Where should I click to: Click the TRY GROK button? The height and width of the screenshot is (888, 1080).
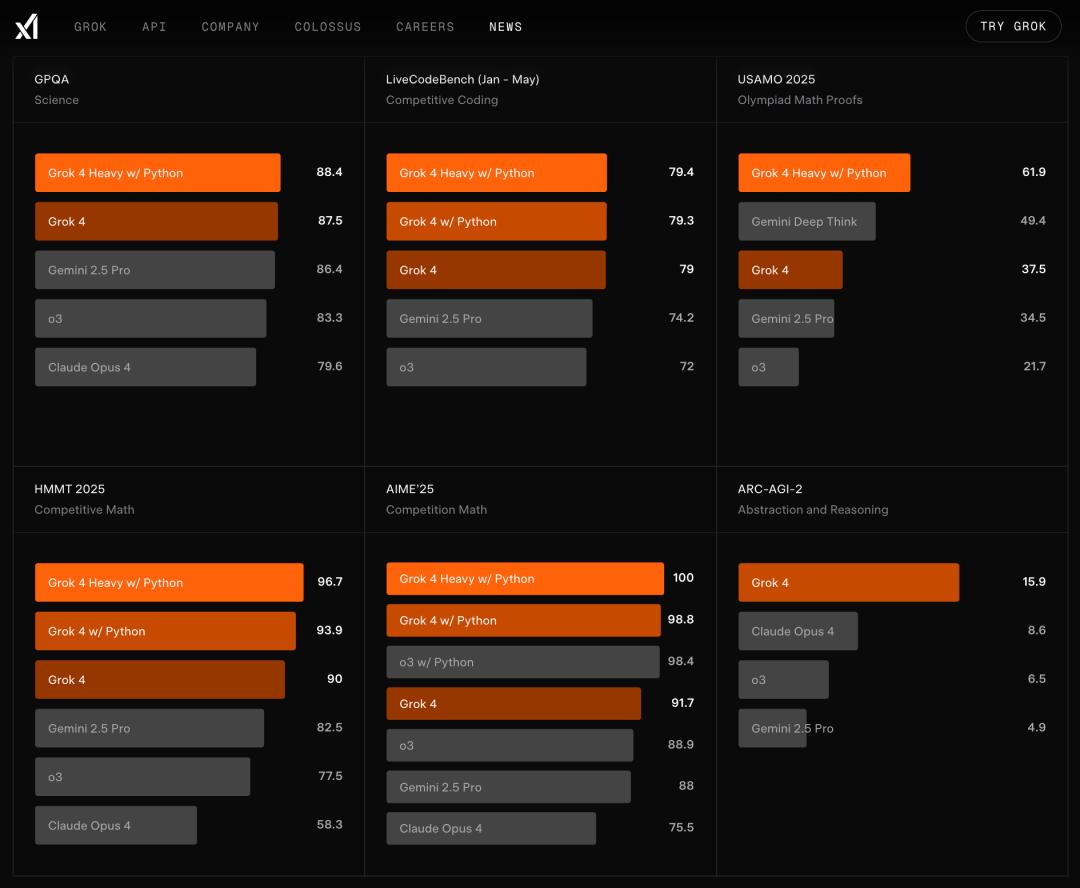1013,26
